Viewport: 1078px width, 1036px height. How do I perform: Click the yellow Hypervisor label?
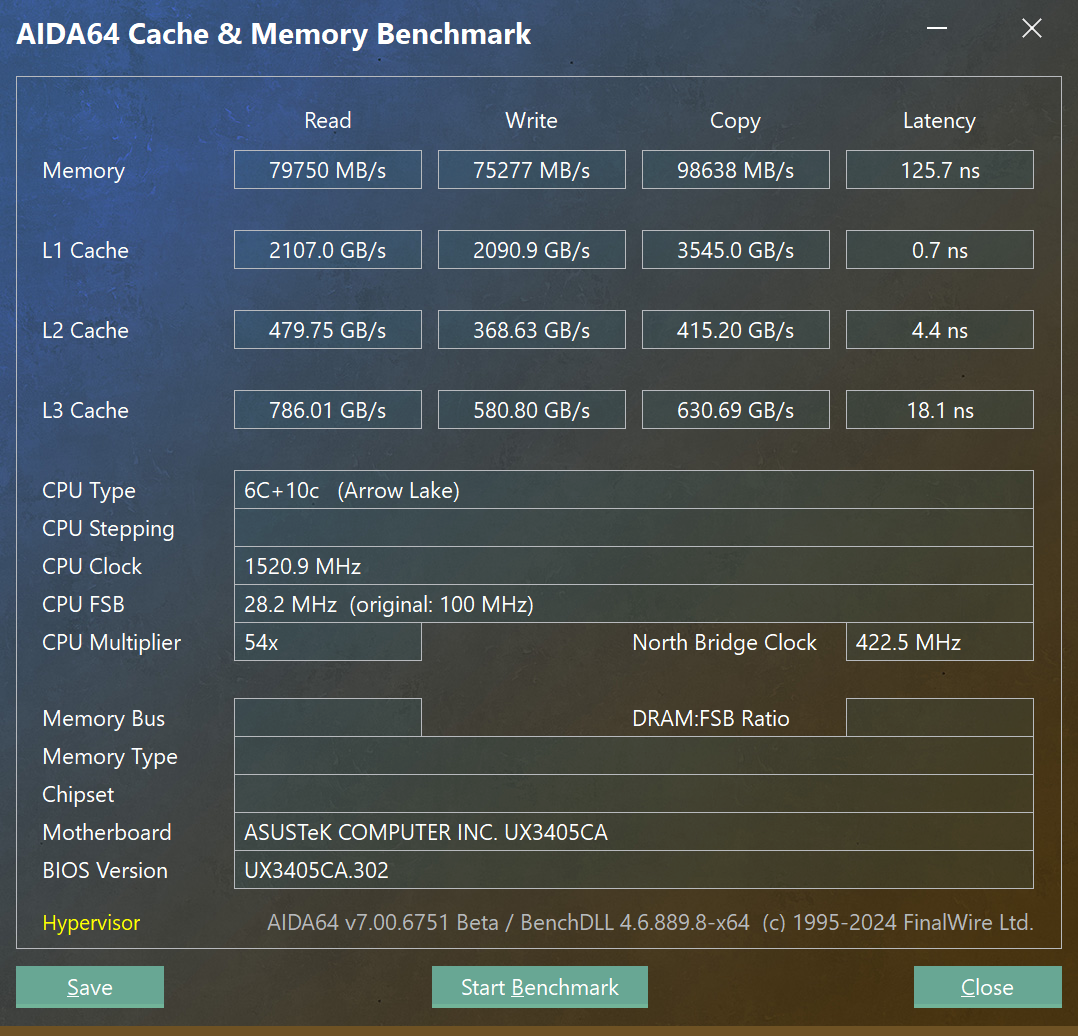coord(91,923)
